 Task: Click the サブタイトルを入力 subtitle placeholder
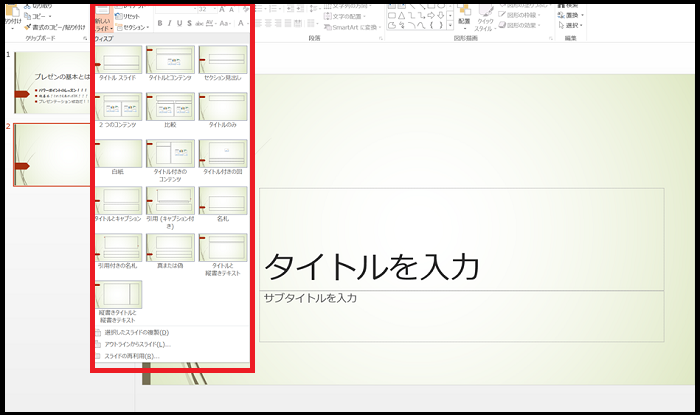(x=462, y=316)
